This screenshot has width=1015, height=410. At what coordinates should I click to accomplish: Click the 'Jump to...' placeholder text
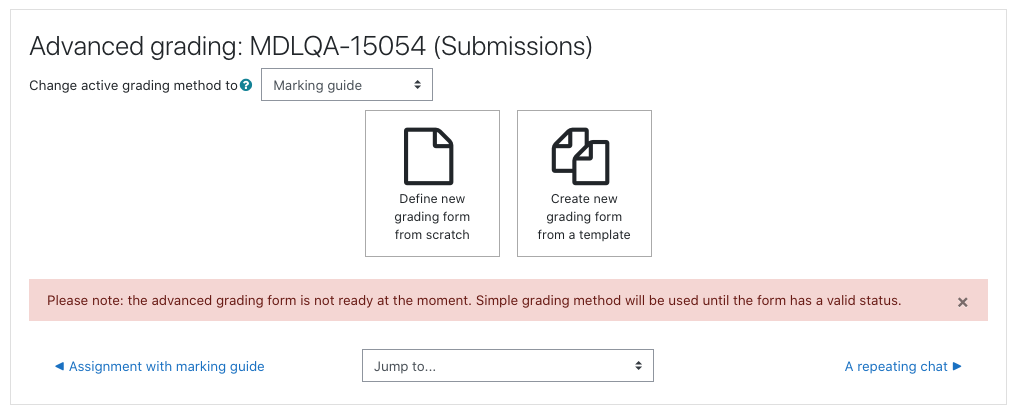click(x=405, y=367)
